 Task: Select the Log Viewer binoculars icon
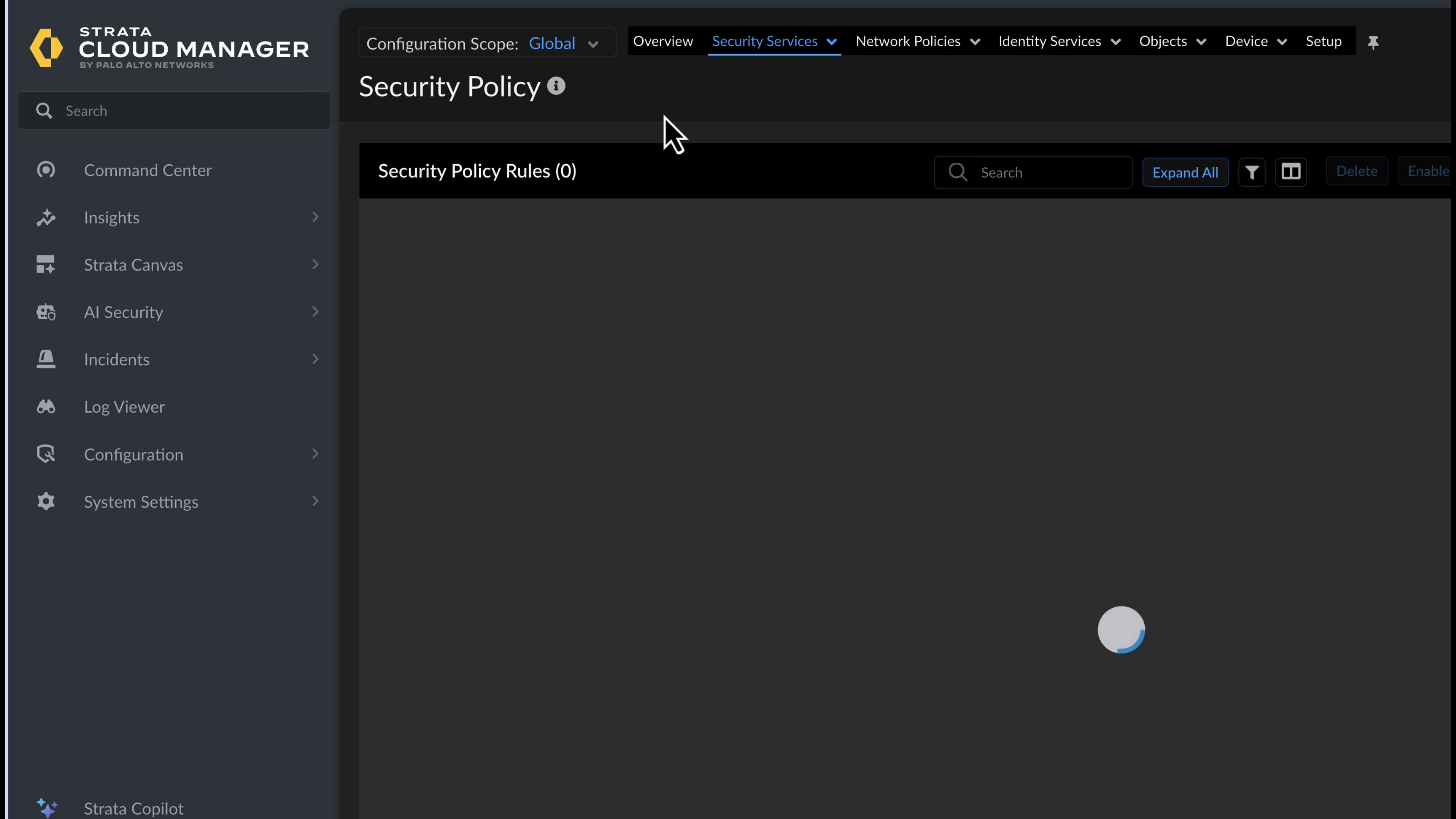click(x=46, y=406)
